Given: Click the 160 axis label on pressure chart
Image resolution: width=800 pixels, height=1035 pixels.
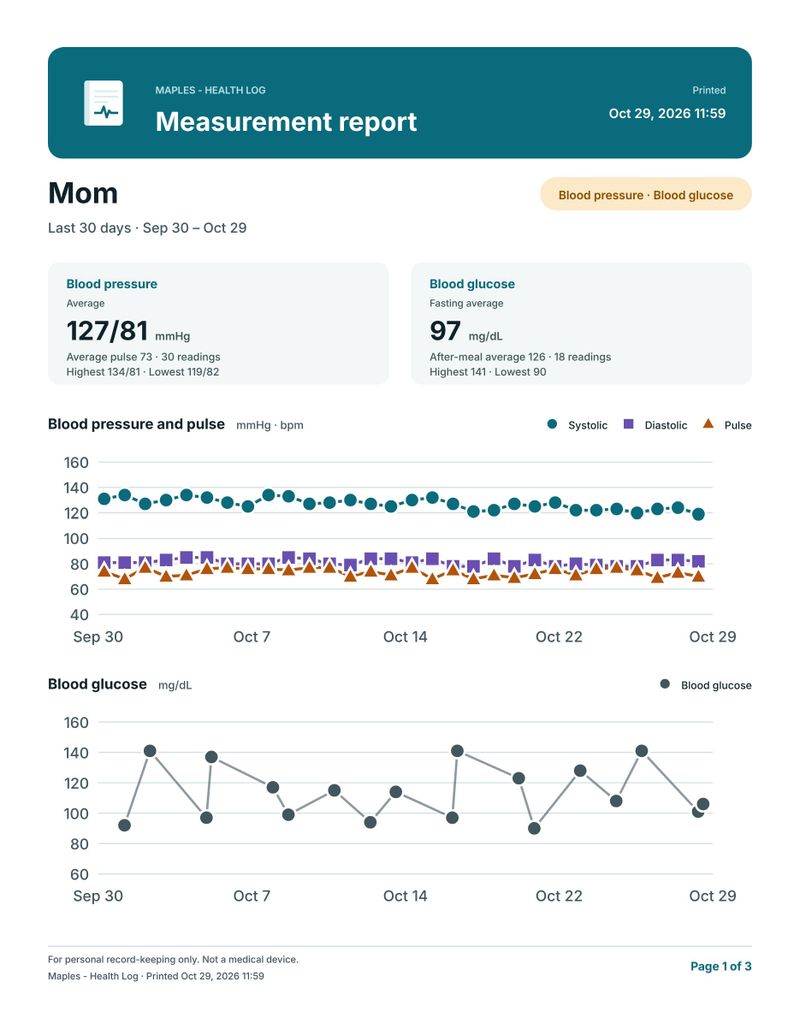Looking at the screenshot, I should (x=76, y=463).
